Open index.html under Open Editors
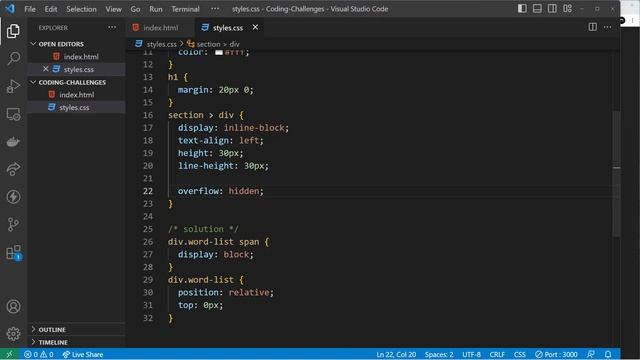Viewport: 640px width, 360px height. pos(81,56)
